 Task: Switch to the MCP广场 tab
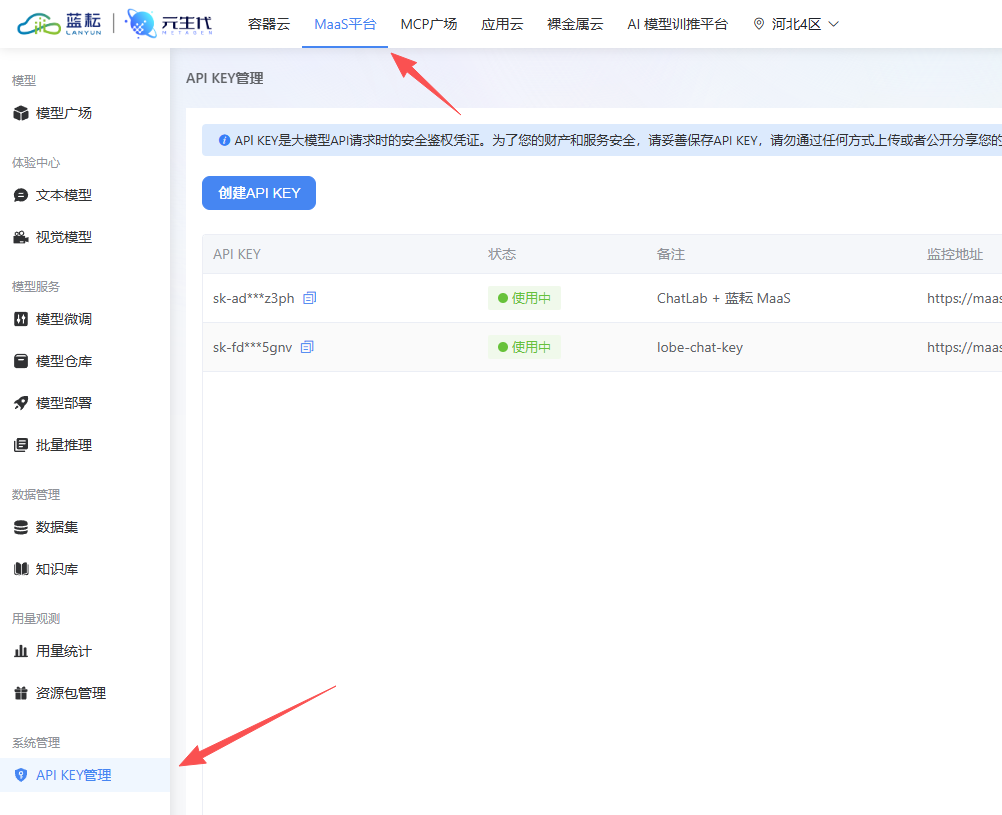click(x=428, y=23)
